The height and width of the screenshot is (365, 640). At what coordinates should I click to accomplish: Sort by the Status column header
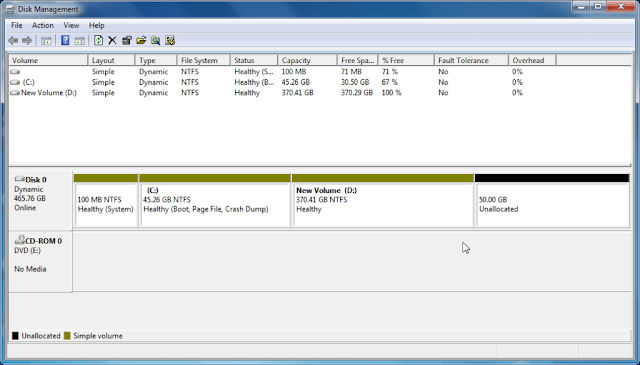coord(253,60)
